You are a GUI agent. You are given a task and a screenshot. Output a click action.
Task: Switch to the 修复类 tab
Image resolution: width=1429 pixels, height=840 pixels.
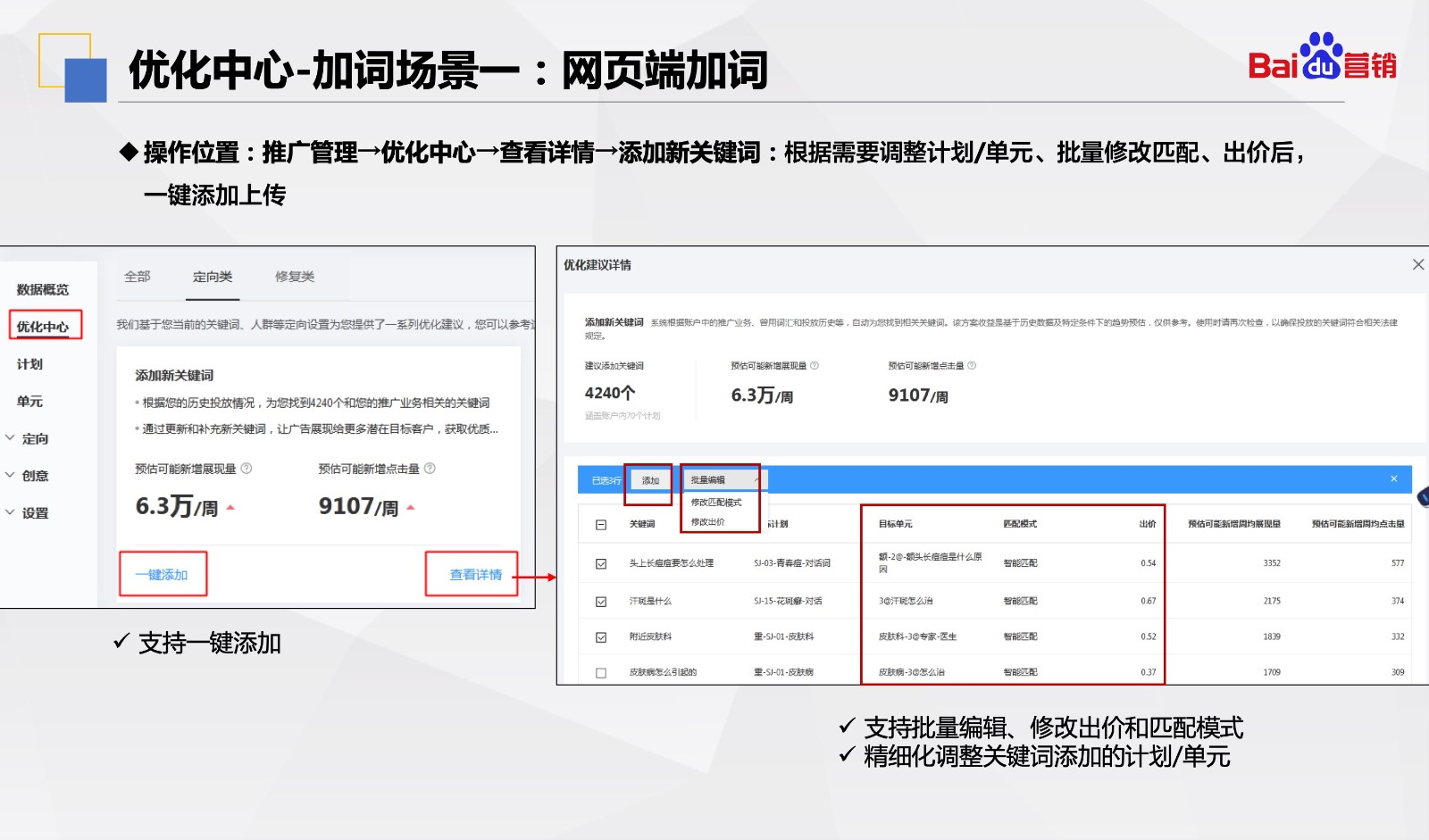tap(295, 277)
